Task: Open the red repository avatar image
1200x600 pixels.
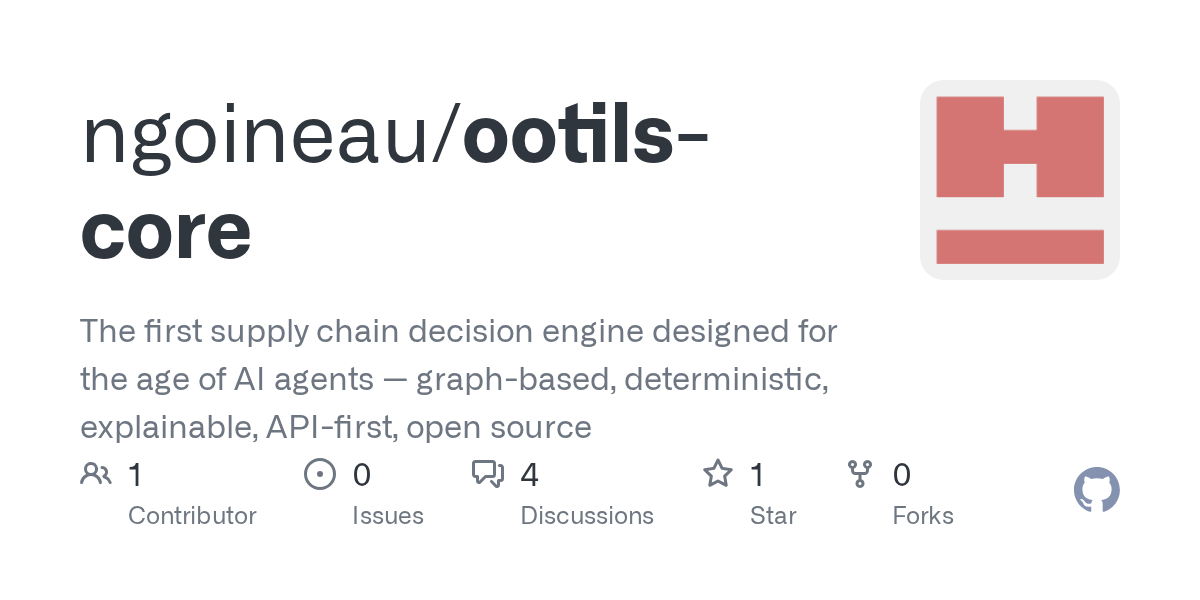Action: [x=1019, y=180]
